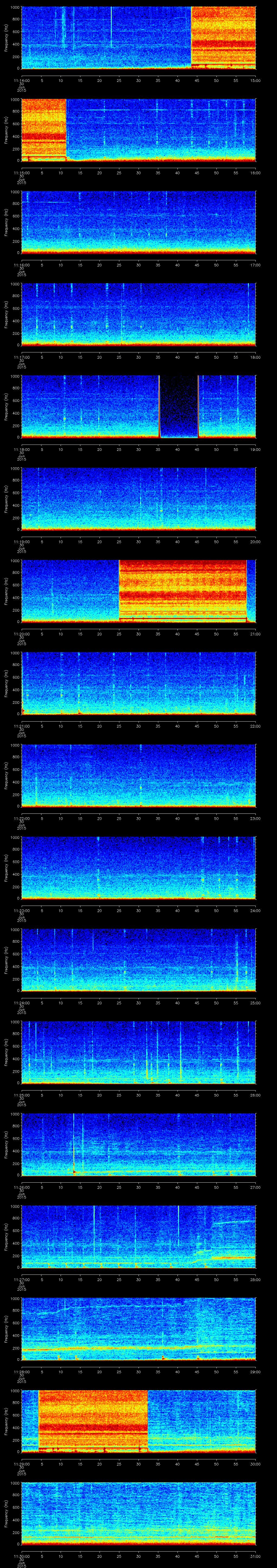This screenshot has width=277, height=1568.
Task: Click the '11:24:00' time axis label
Action: point(21,1003)
